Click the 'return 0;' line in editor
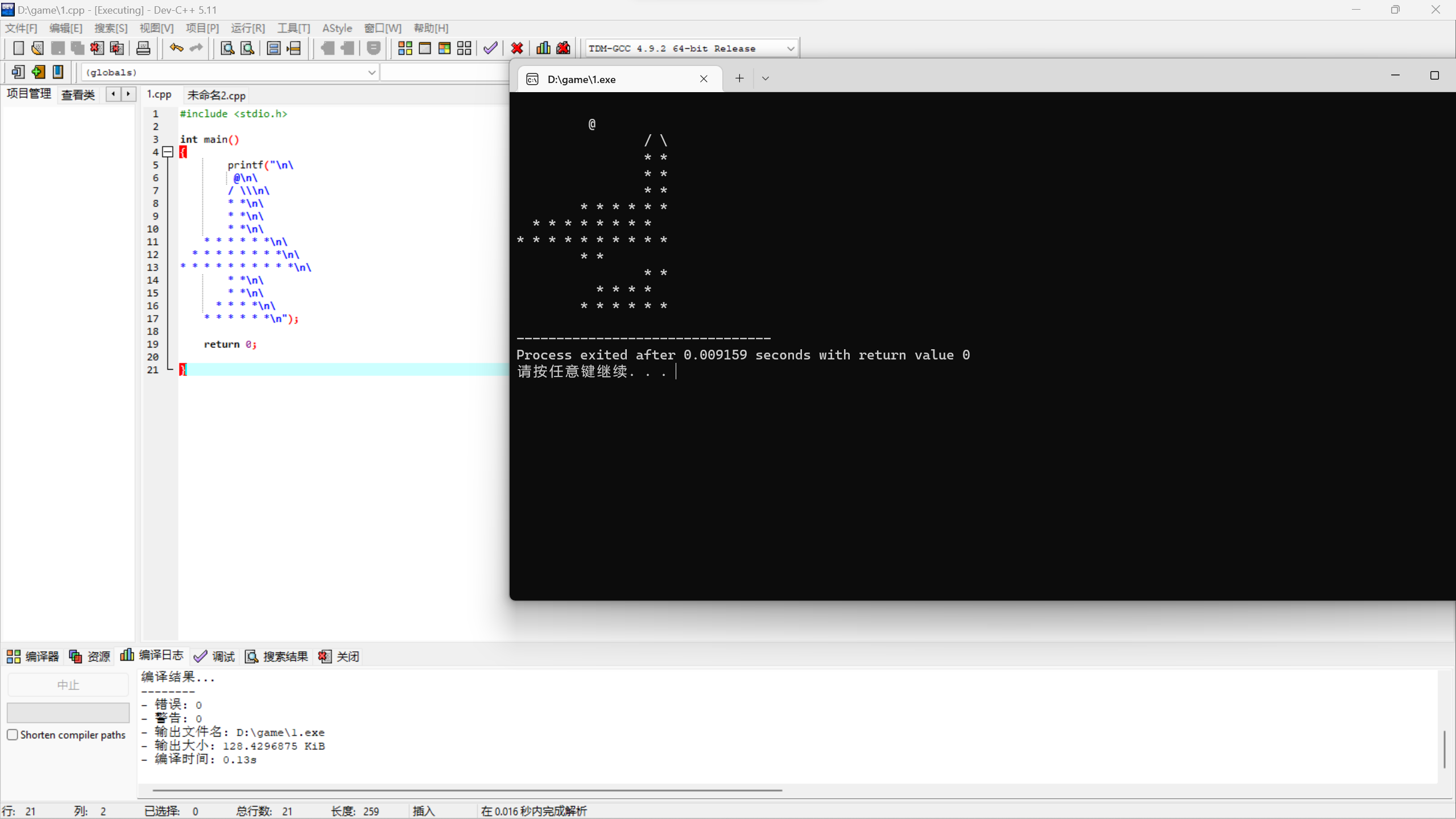Viewport: 1456px width, 819px height. click(230, 344)
